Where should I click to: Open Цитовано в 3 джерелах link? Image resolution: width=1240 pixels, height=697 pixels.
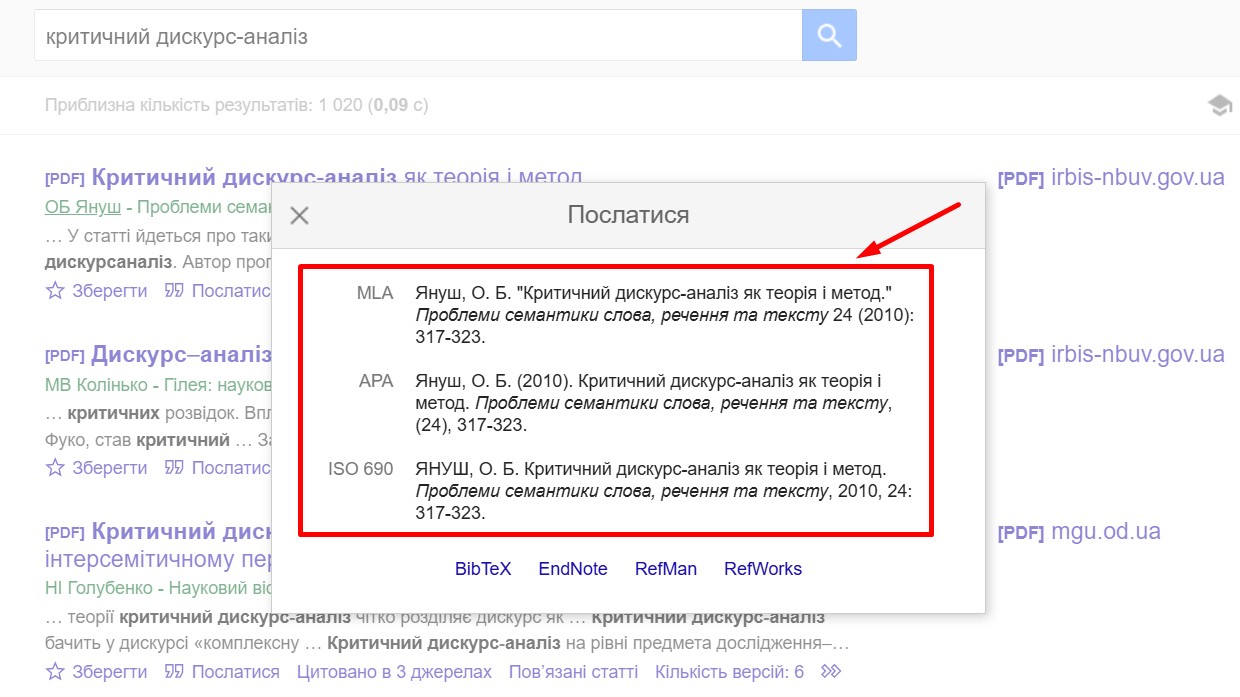[394, 672]
